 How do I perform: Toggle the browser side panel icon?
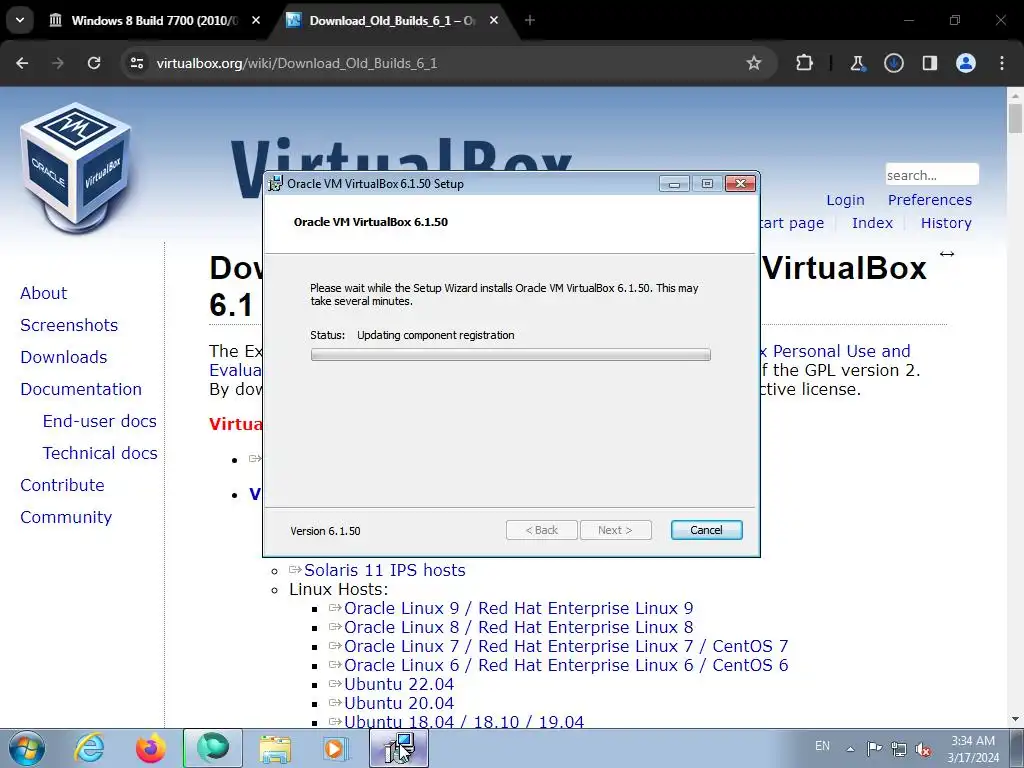(929, 63)
